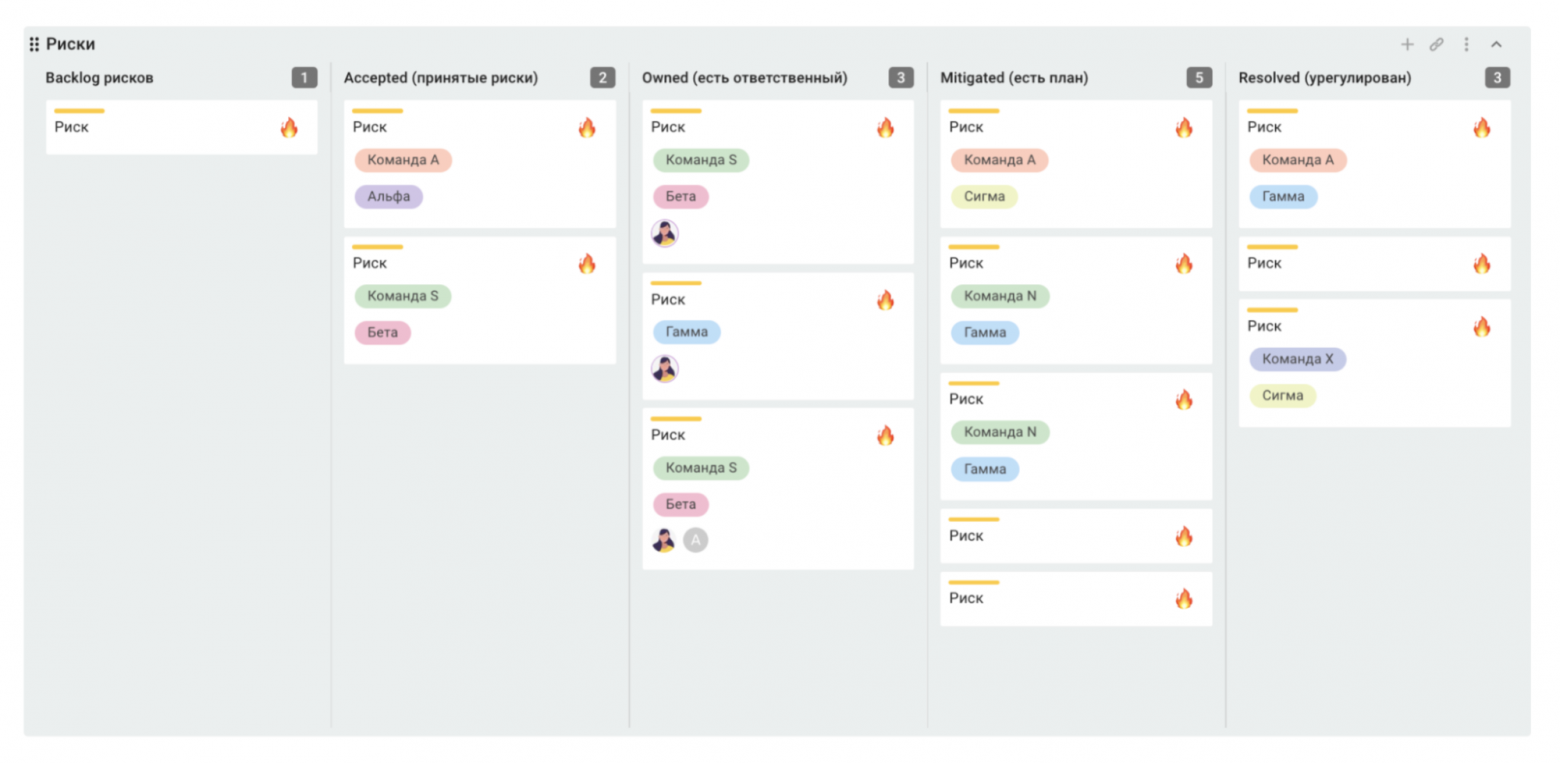Select the Сигма tag in Resolved column
This screenshot has height=764, width=1560.
(x=1283, y=395)
